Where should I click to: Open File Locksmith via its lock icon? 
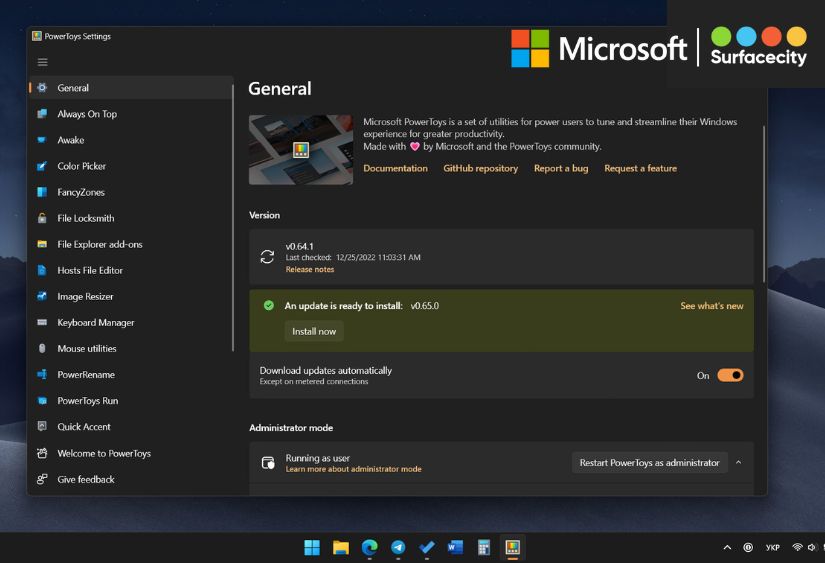(42, 218)
